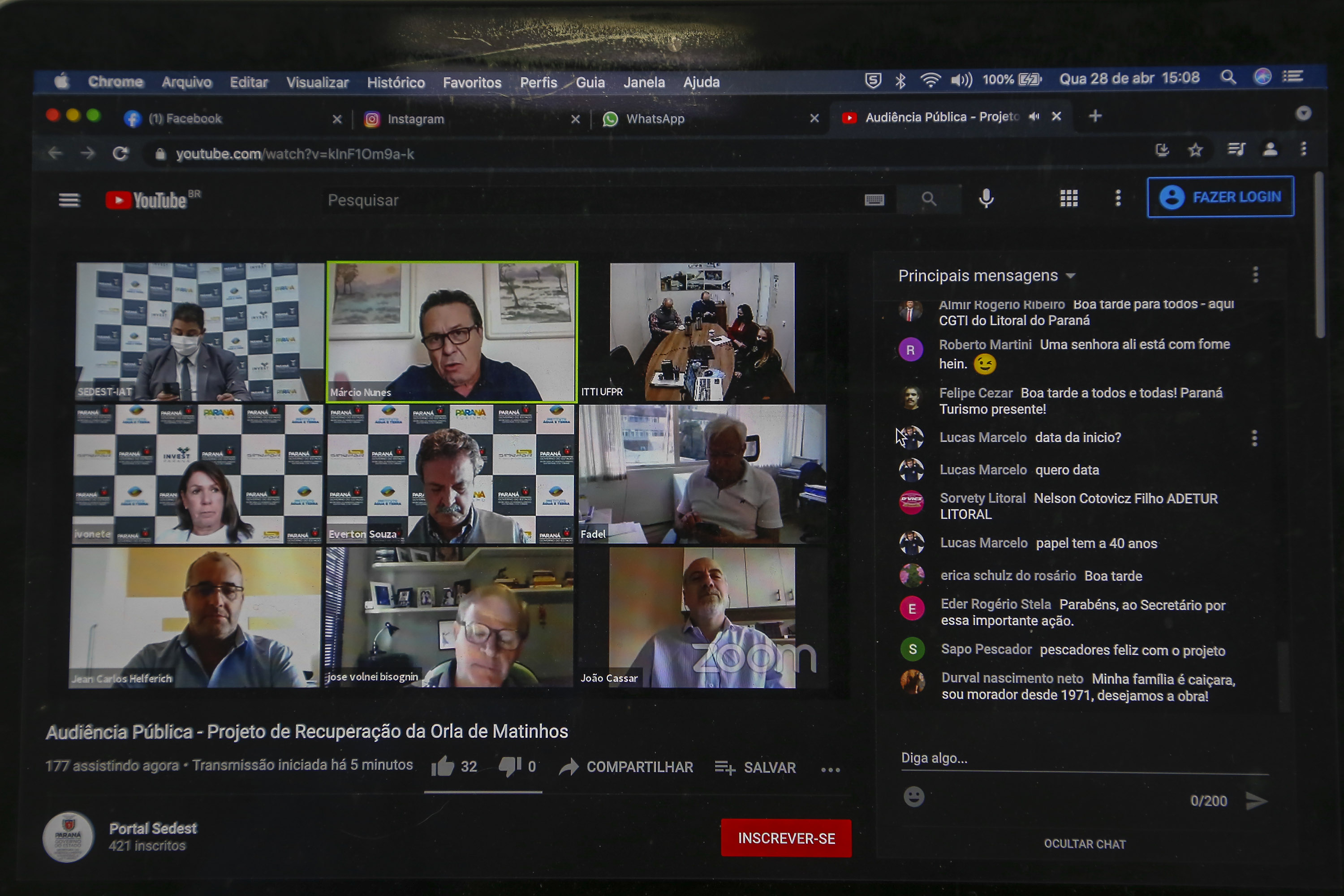This screenshot has width=1344, height=896.
Task: Click the Márcio Nunes video tile
Action: click(x=452, y=332)
